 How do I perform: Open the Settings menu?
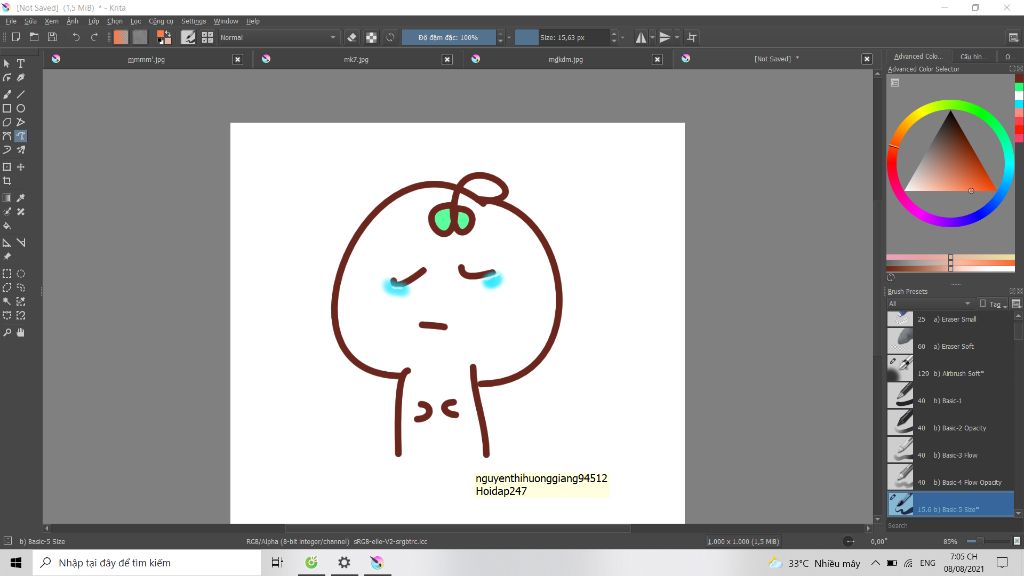(x=193, y=21)
